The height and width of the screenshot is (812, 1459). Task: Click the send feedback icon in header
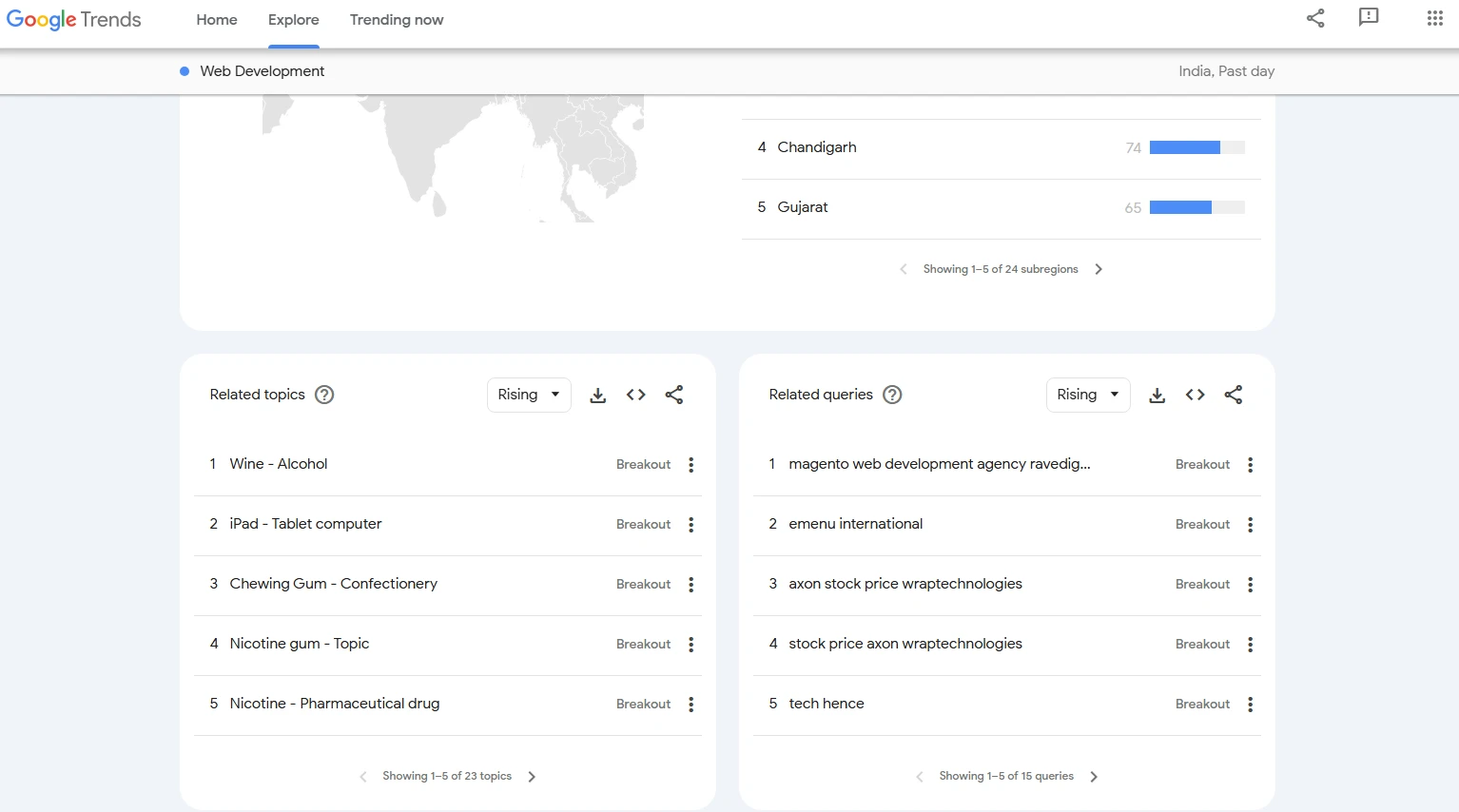coord(1369,18)
